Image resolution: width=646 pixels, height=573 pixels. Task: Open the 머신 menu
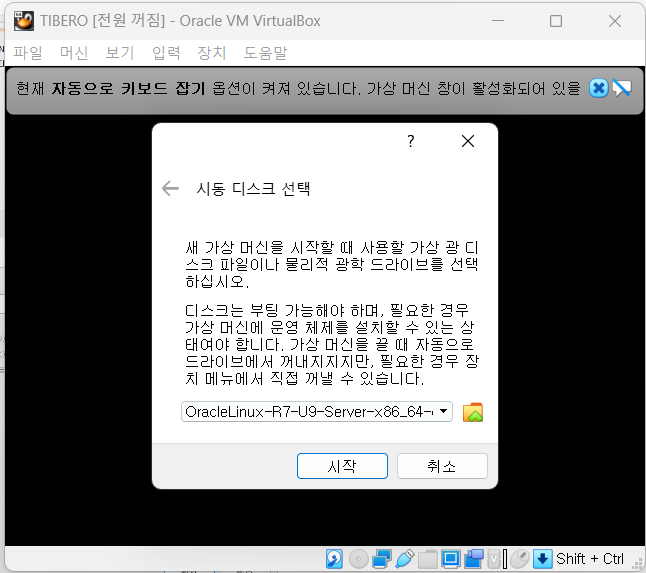coord(74,53)
